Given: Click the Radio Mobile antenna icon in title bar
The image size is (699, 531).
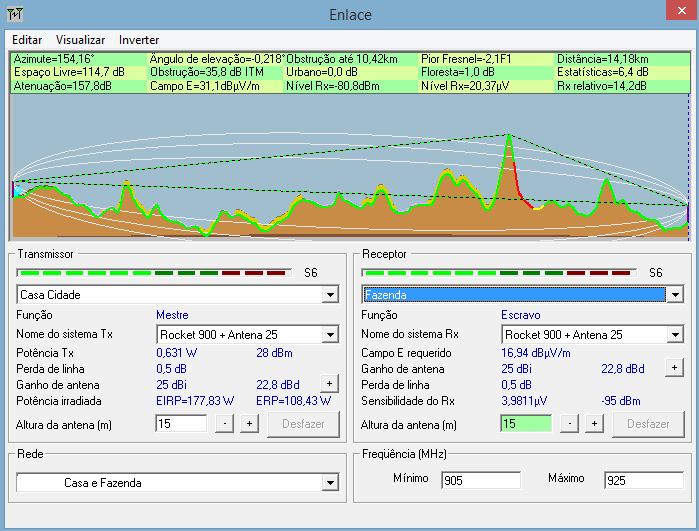Looking at the screenshot, I should point(15,14).
